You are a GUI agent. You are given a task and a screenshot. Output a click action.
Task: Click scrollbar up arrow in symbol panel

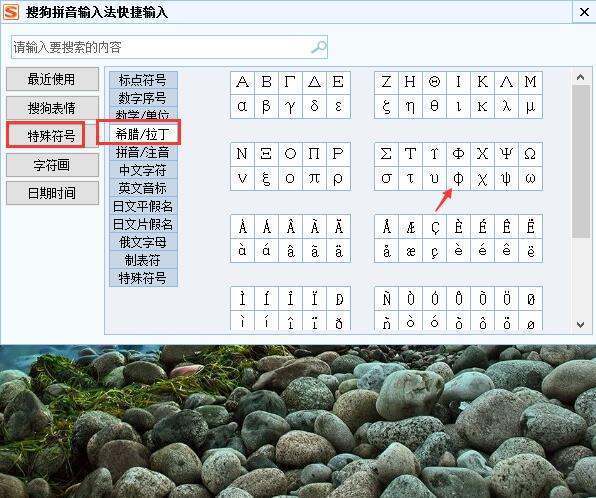[x=580, y=78]
